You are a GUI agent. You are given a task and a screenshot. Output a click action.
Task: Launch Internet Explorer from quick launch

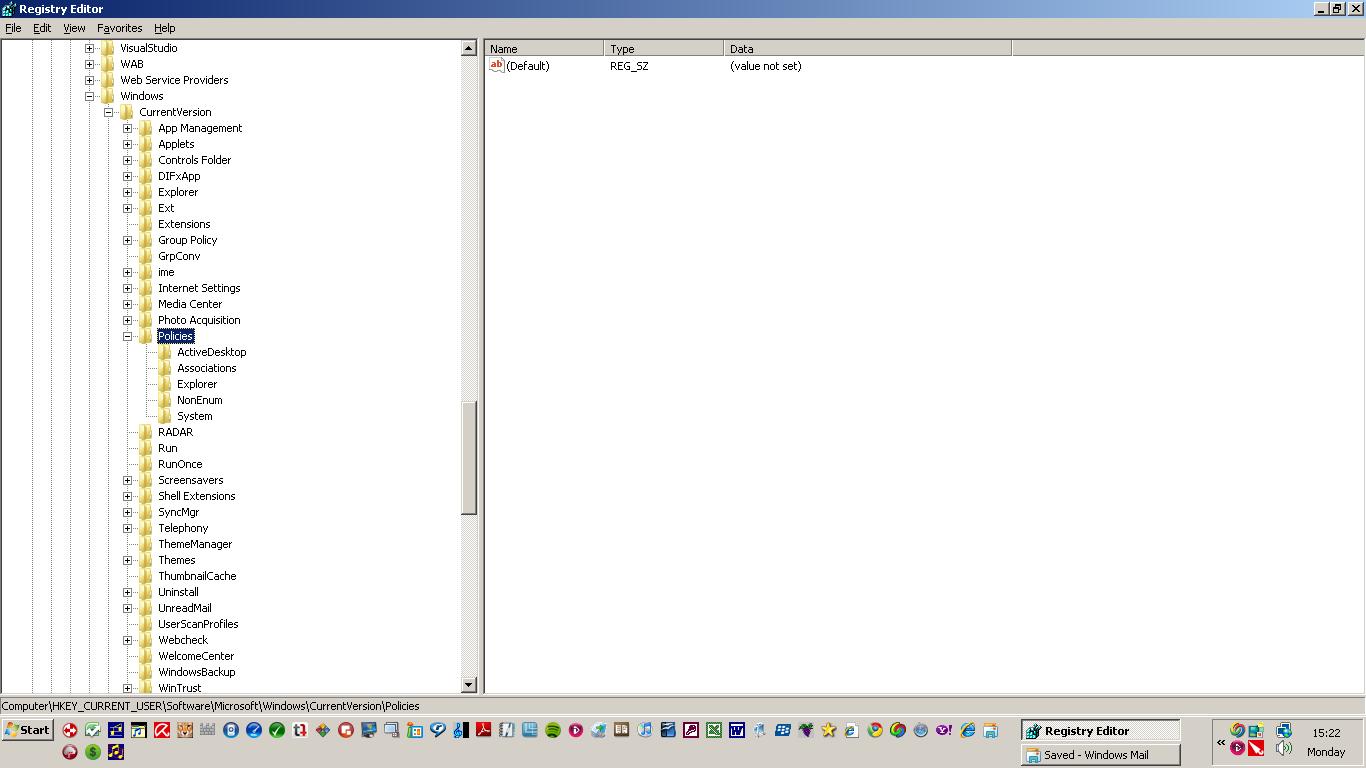click(967, 730)
